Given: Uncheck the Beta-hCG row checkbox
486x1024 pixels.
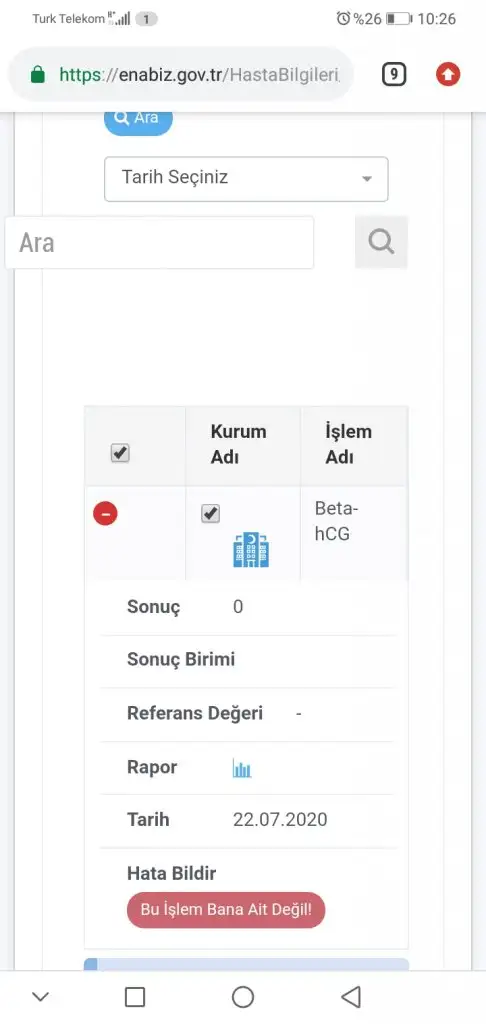Looking at the screenshot, I should 210,514.
